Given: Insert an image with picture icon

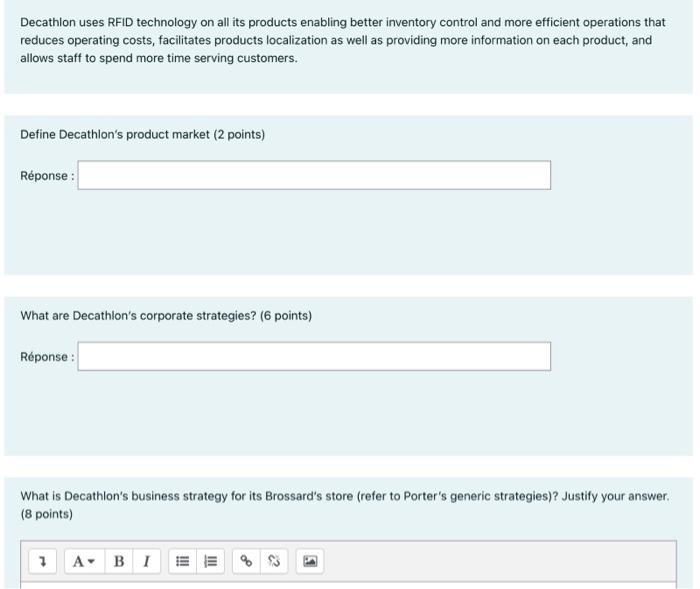Looking at the screenshot, I should [310, 561].
